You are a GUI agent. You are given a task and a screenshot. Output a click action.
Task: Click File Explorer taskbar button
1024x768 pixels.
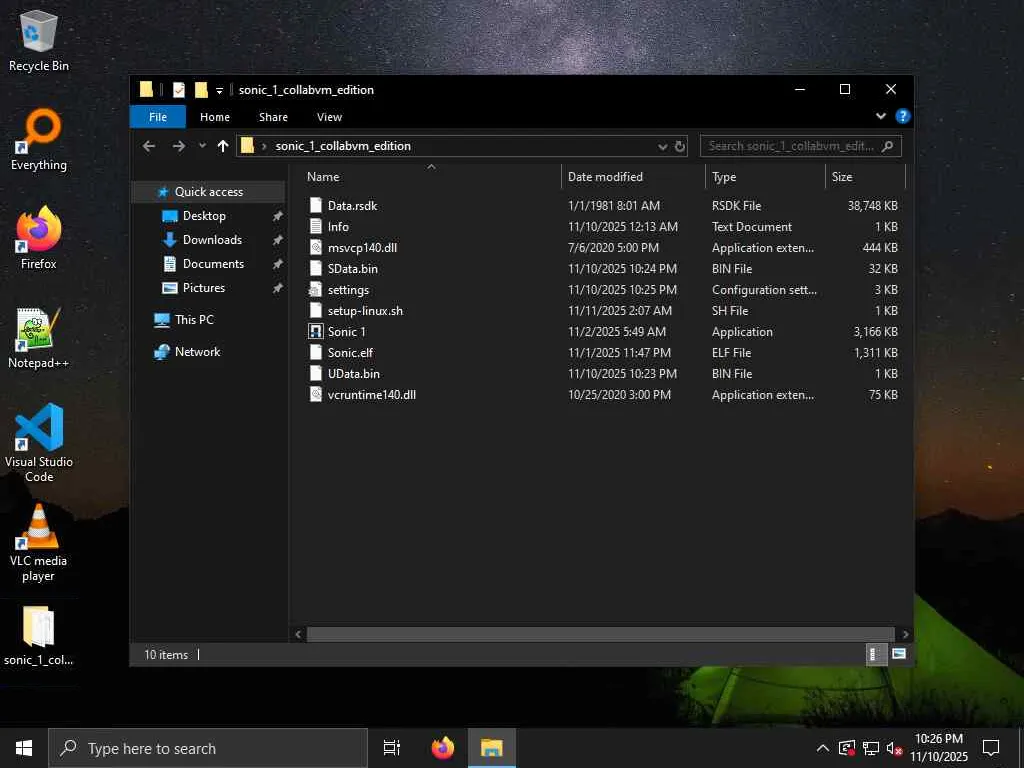click(492, 748)
